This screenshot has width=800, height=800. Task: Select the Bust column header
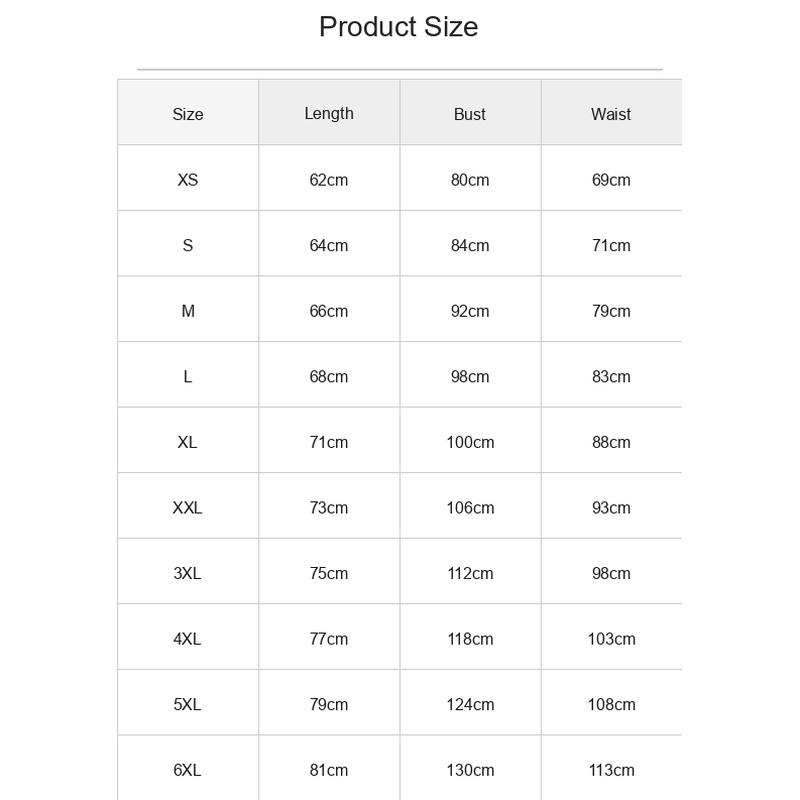[470, 114]
